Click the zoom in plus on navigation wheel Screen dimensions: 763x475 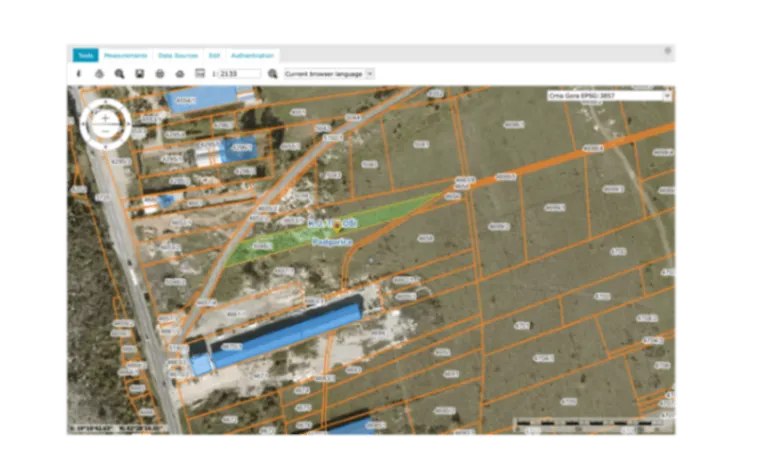pos(105,118)
